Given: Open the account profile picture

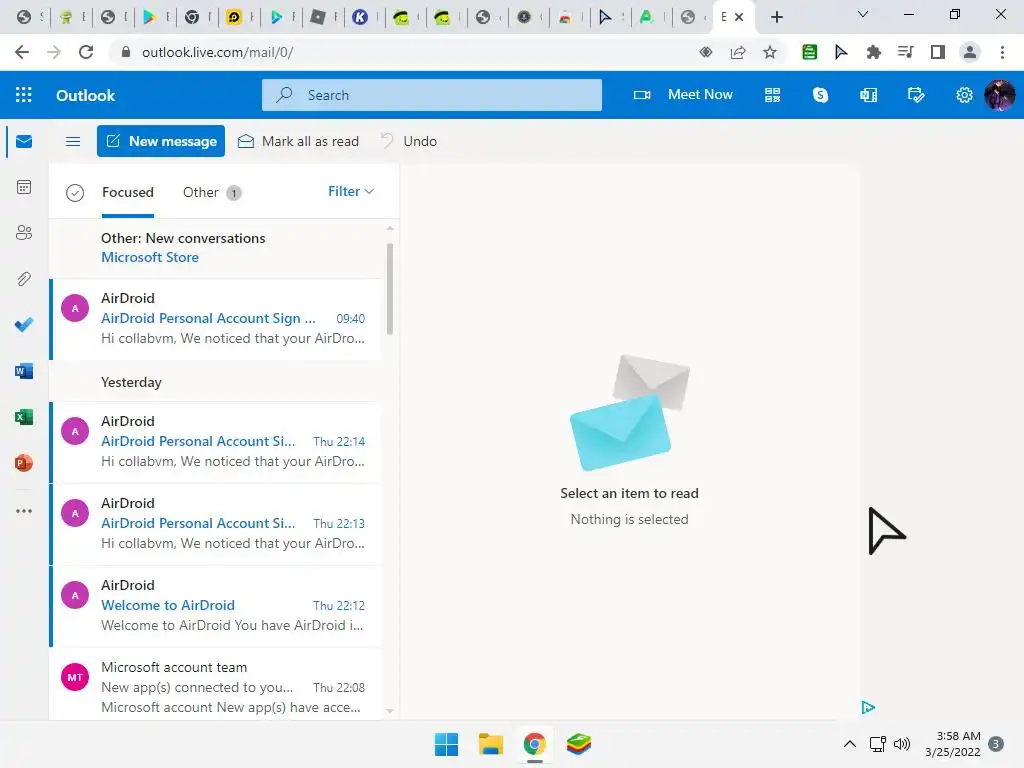Looking at the screenshot, I should point(999,95).
